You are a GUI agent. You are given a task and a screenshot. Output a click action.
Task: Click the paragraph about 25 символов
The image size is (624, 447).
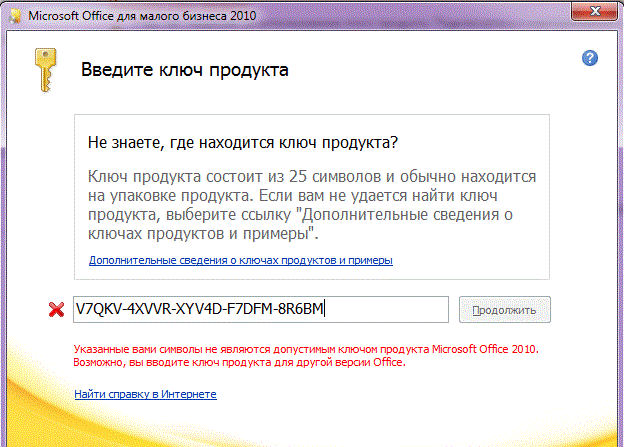point(312,205)
